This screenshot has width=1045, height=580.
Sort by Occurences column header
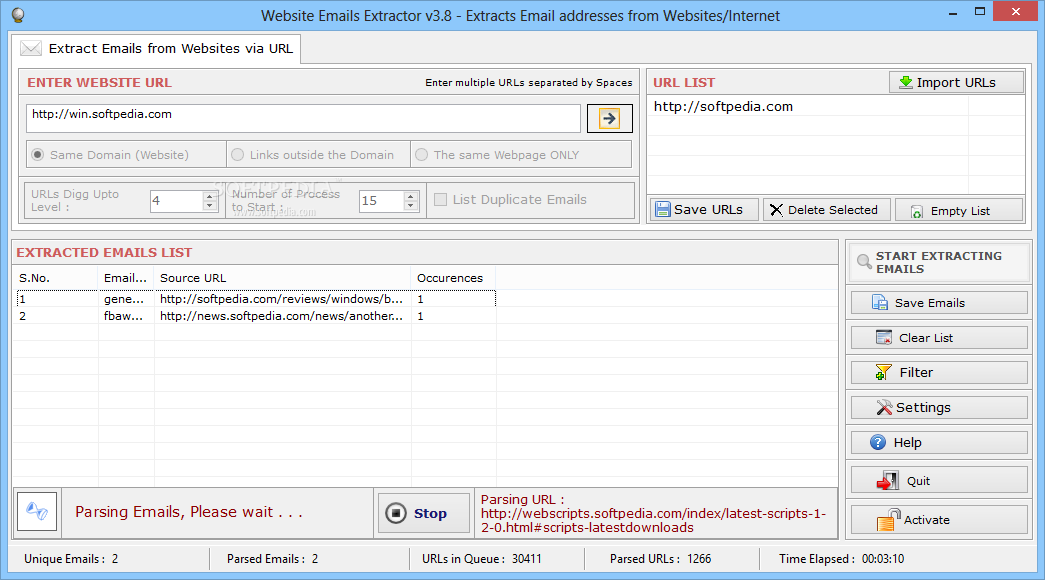(453, 278)
